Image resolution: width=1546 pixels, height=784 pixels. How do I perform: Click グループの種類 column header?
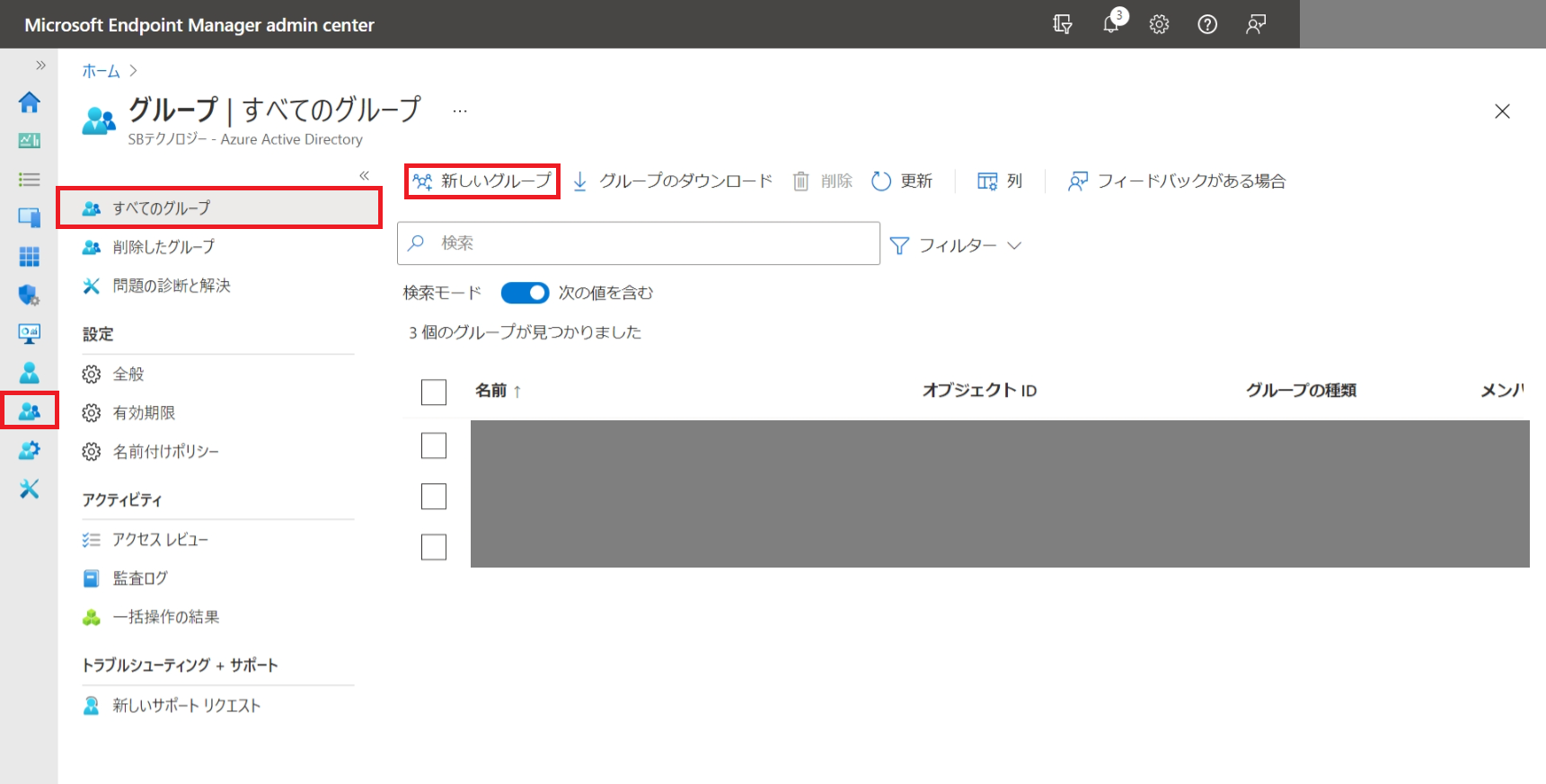pos(1301,391)
